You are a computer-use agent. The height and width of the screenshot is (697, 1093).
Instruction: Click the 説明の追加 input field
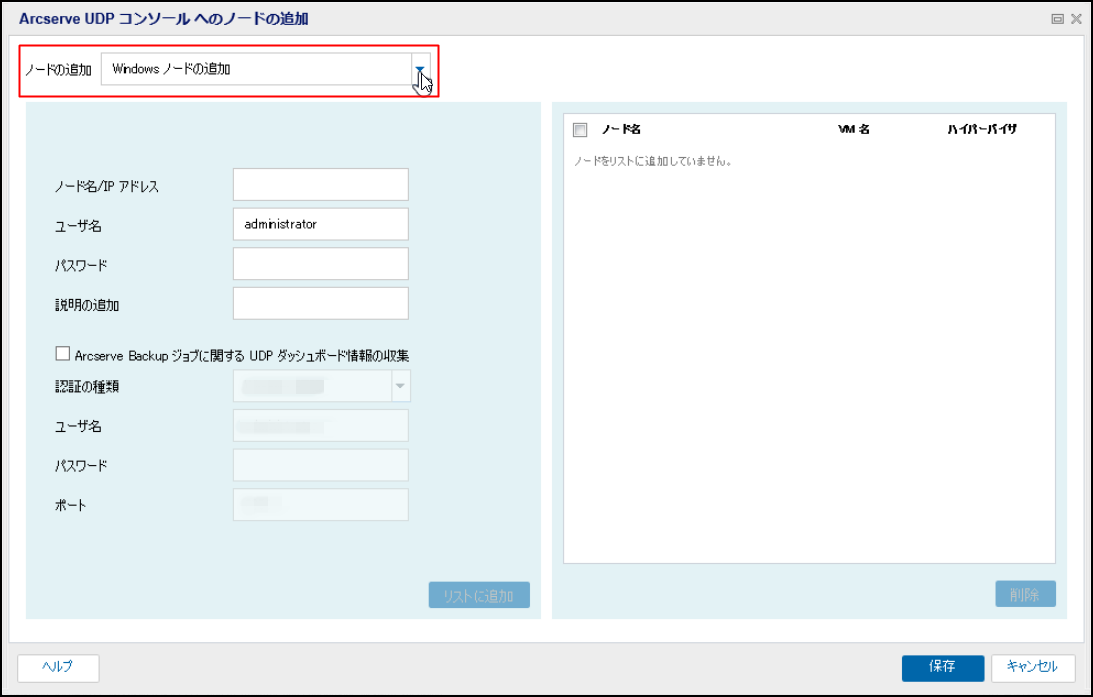click(321, 304)
